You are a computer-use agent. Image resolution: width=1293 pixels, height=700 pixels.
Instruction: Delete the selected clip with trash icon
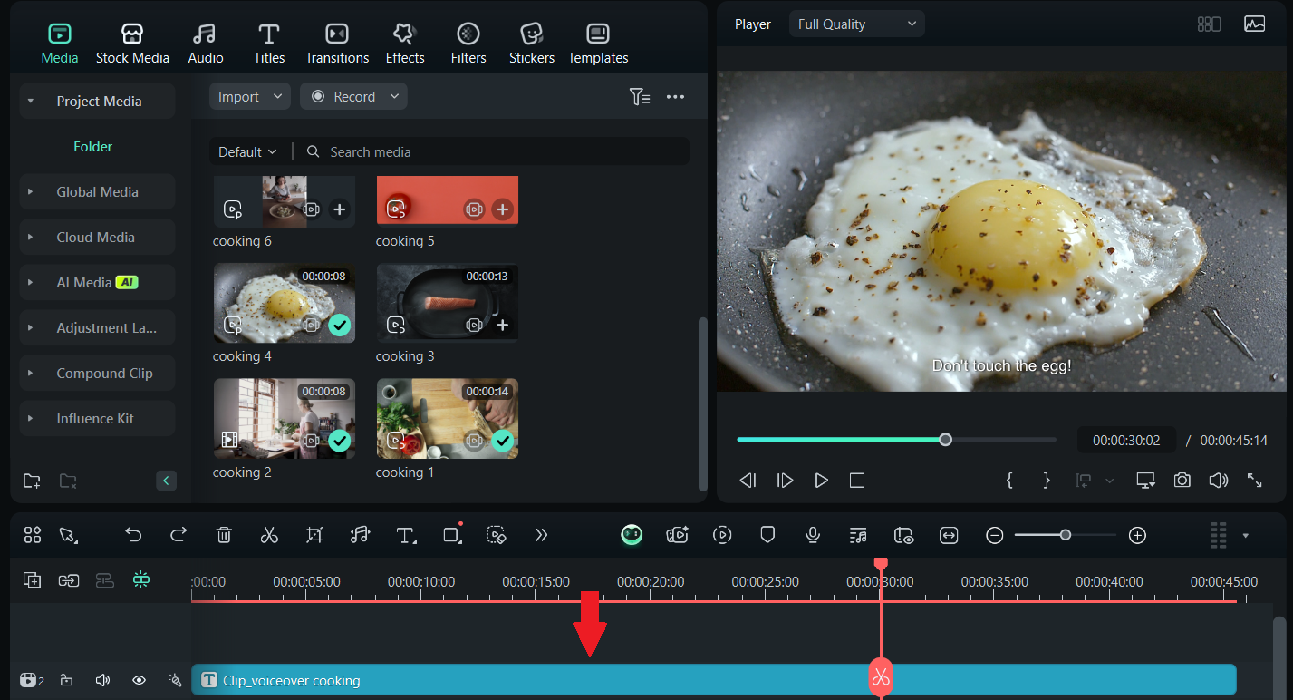tap(224, 535)
